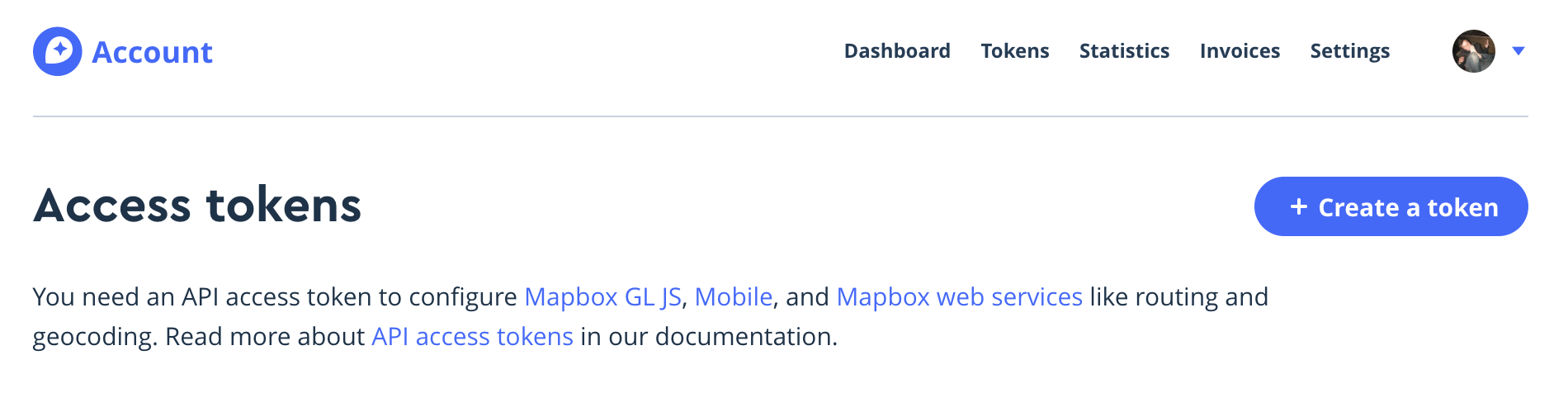
Task: Expand the user menu dropdown arrow
Action: click(1518, 51)
